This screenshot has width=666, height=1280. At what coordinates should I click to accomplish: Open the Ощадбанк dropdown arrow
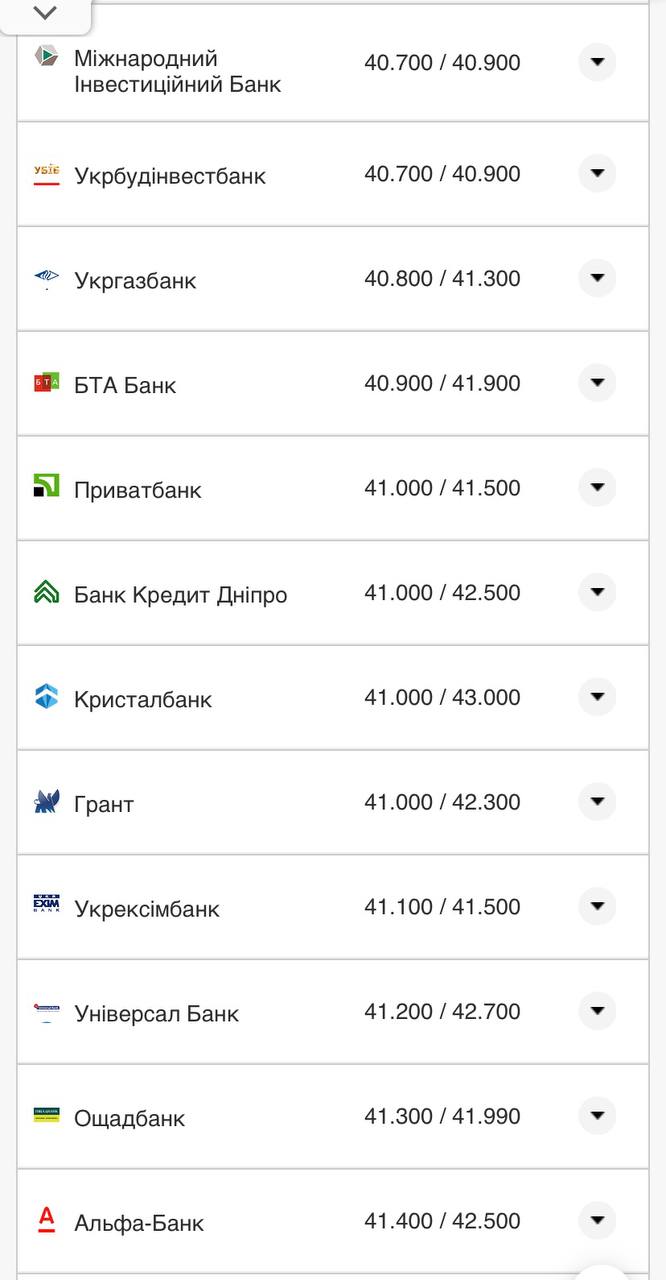coord(597,1117)
